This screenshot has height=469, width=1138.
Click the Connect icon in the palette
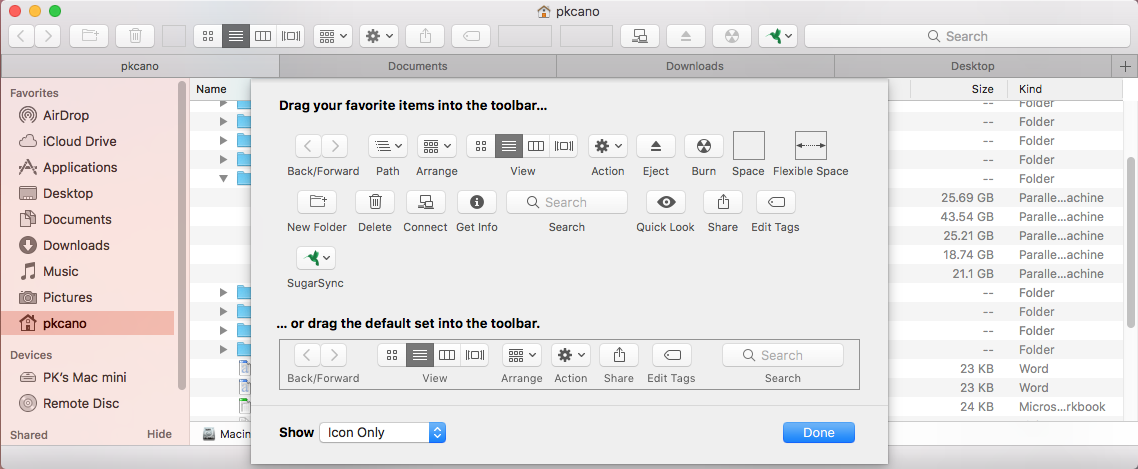coord(425,202)
